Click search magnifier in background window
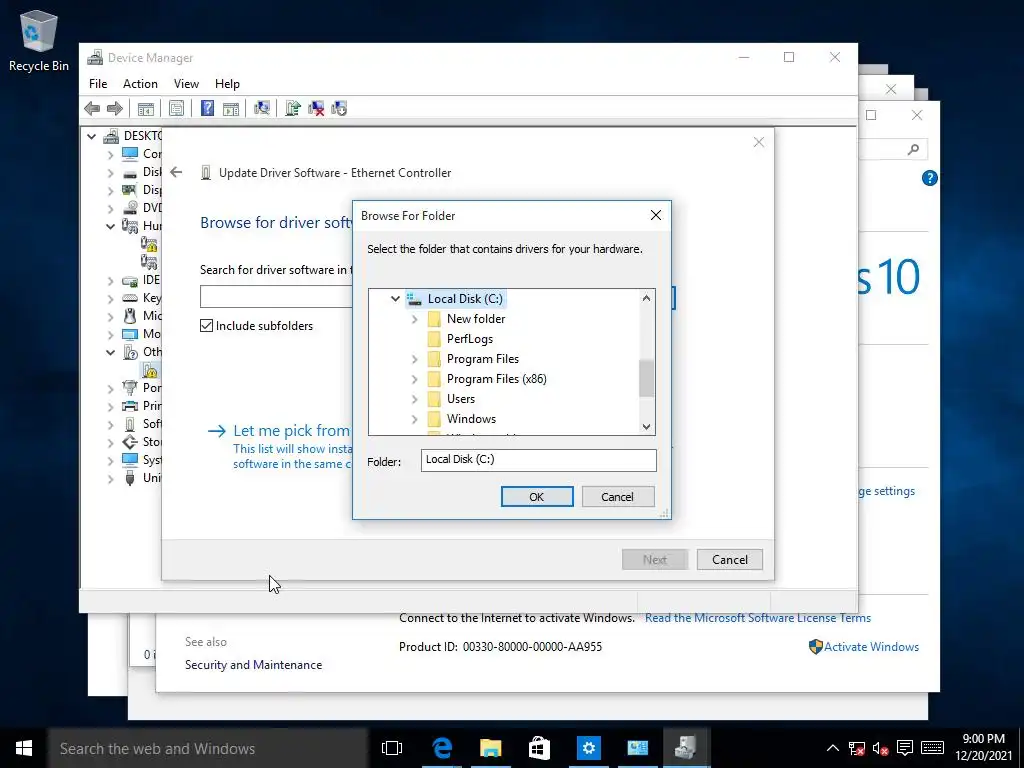Screen dimensions: 1024x768 click(x=913, y=150)
